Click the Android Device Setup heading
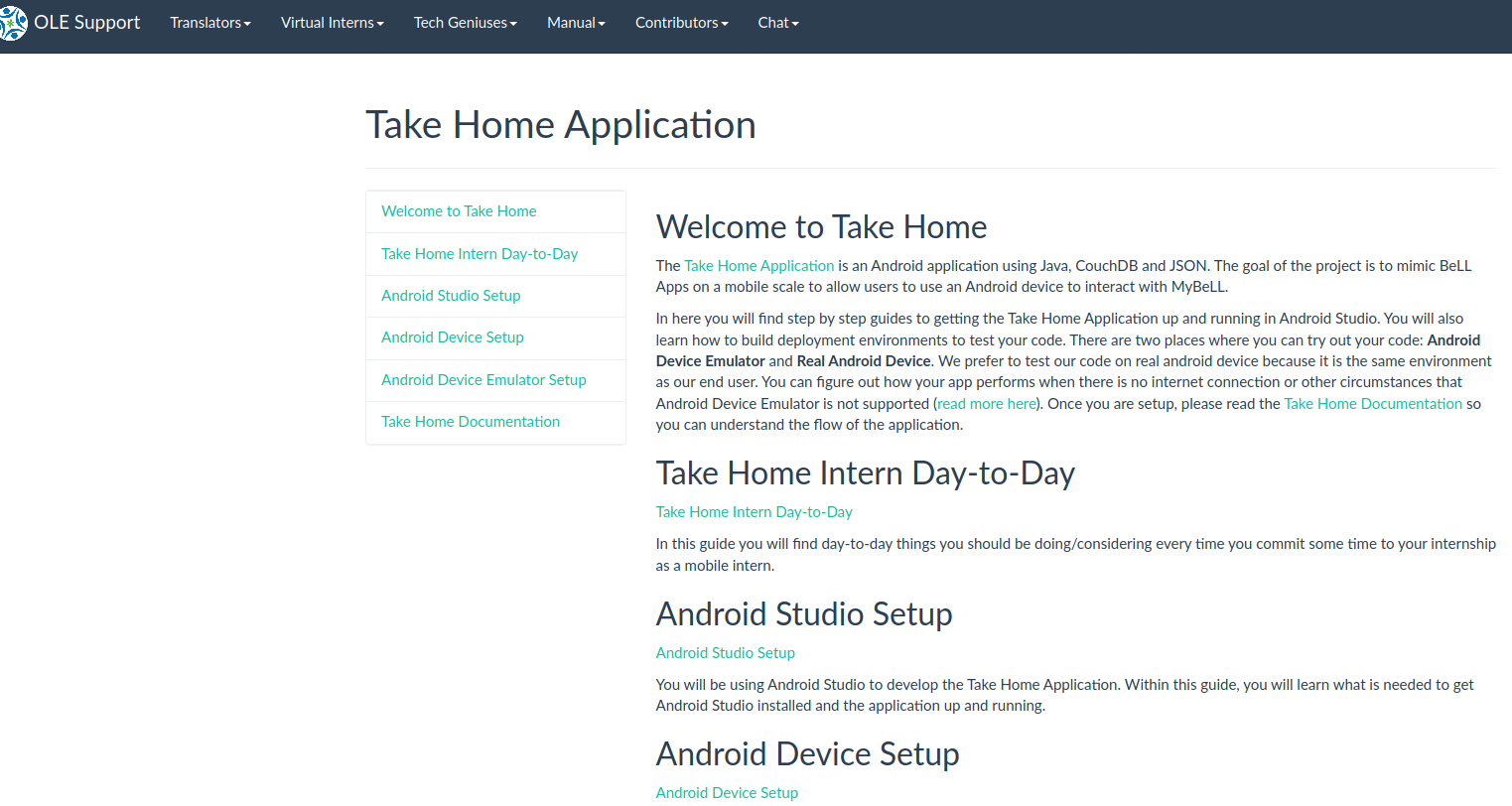The image size is (1512, 806). click(808, 754)
